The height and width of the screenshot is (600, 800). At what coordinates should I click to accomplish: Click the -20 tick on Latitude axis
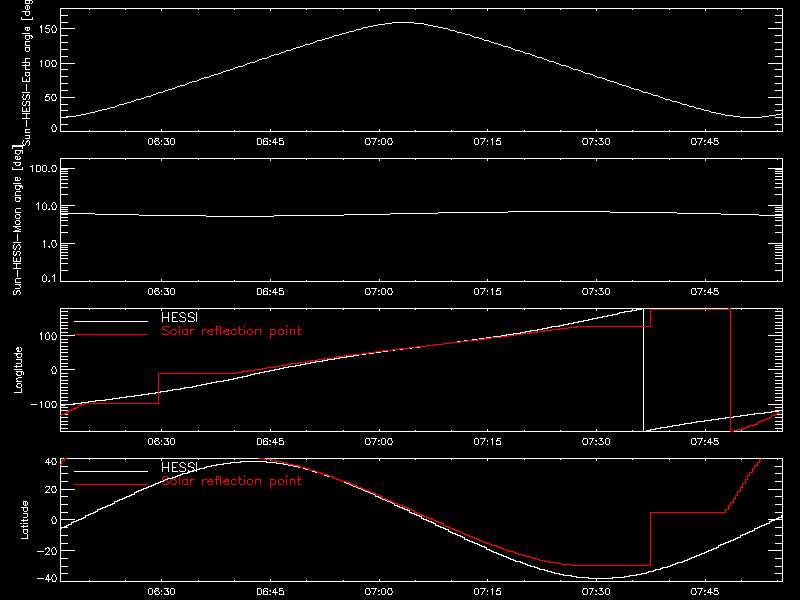(47, 551)
